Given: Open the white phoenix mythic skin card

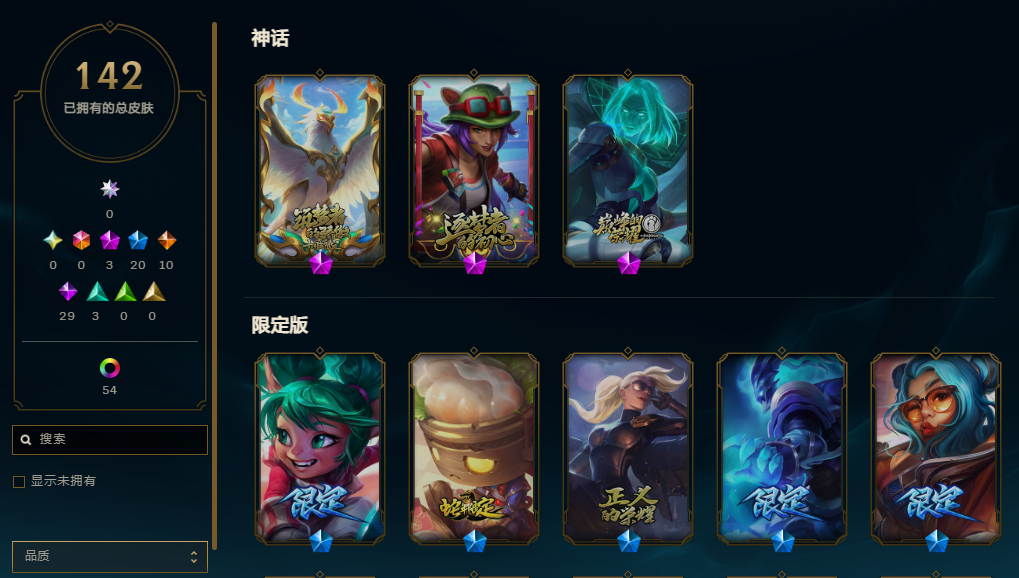Looking at the screenshot, I should tap(320, 171).
